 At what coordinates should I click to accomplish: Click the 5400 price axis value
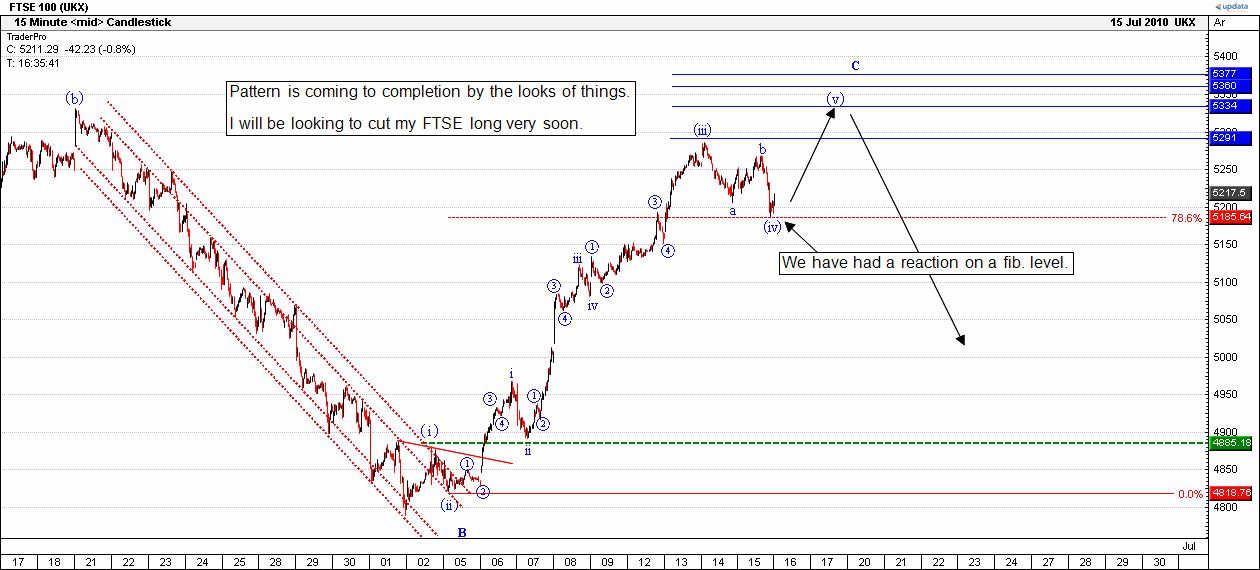[1226, 55]
